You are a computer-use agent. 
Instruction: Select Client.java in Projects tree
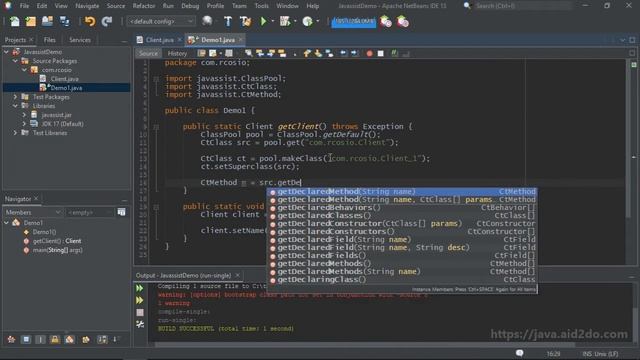pos(64,79)
